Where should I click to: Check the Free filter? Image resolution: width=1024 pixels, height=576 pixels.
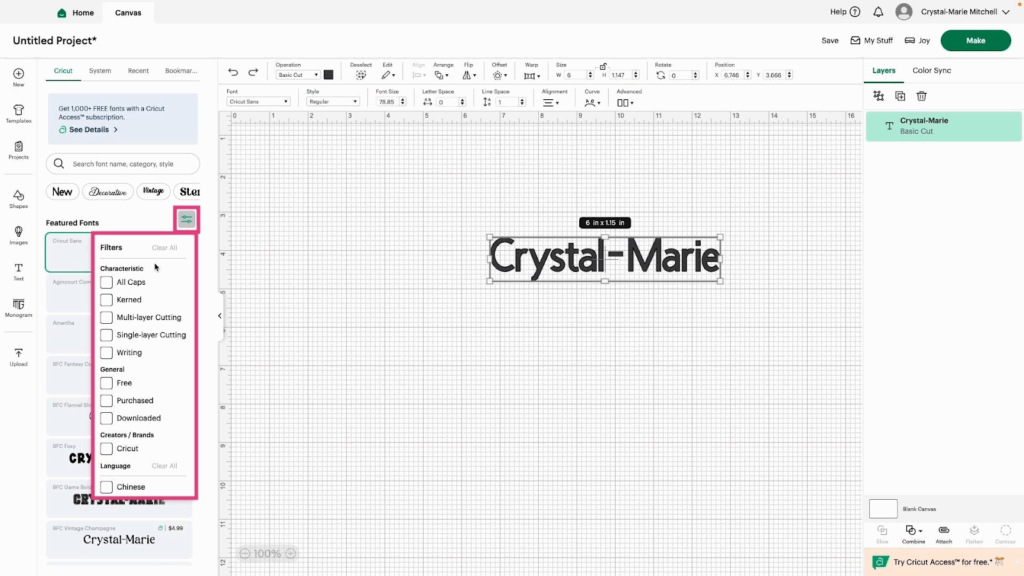point(106,383)
